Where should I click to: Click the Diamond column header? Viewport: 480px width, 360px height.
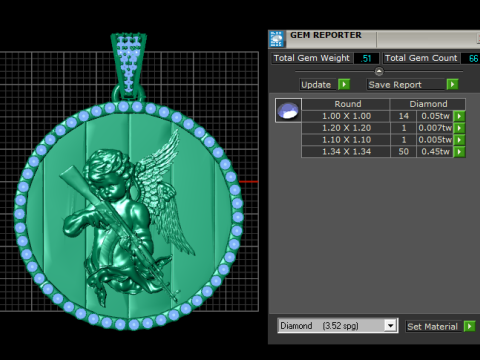click(428, 104)
